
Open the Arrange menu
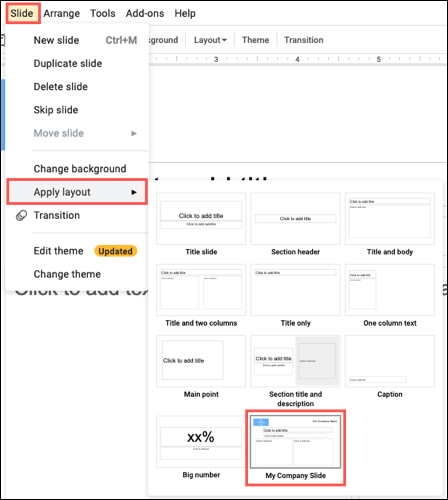[x=62, y=13]
